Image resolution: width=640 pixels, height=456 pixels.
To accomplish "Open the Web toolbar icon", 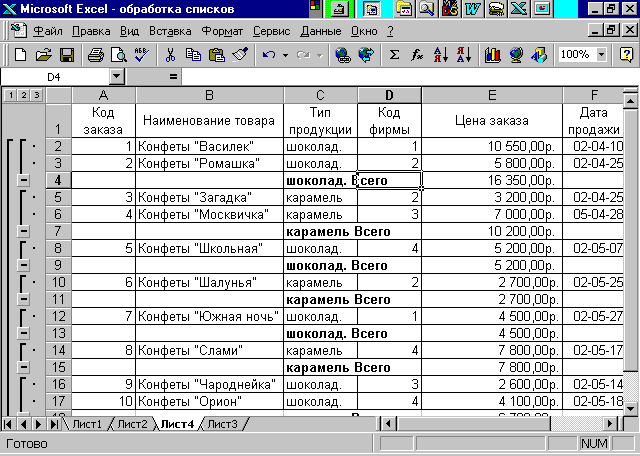I will pyautogui.click(x=366, y=54).
